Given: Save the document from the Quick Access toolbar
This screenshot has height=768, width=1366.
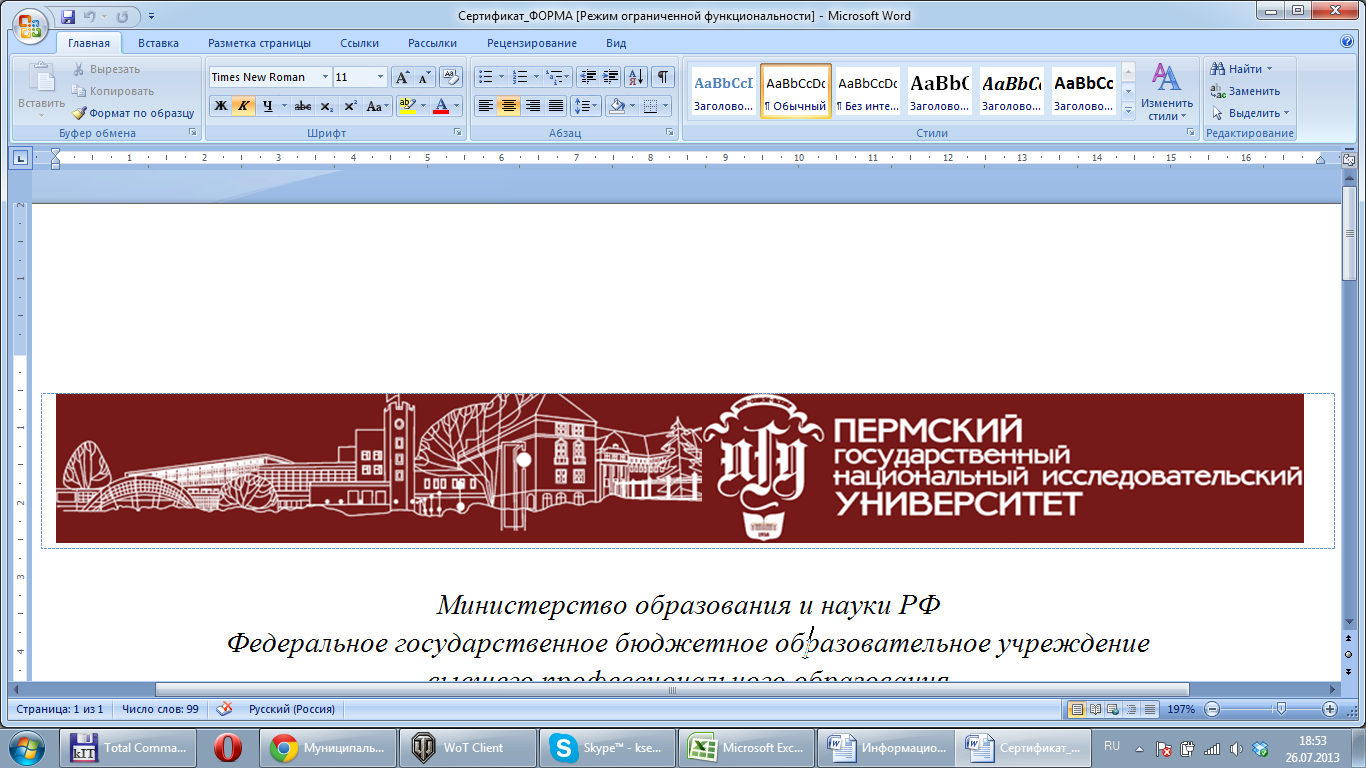Looking at the screenshot, I should [68, 17].
